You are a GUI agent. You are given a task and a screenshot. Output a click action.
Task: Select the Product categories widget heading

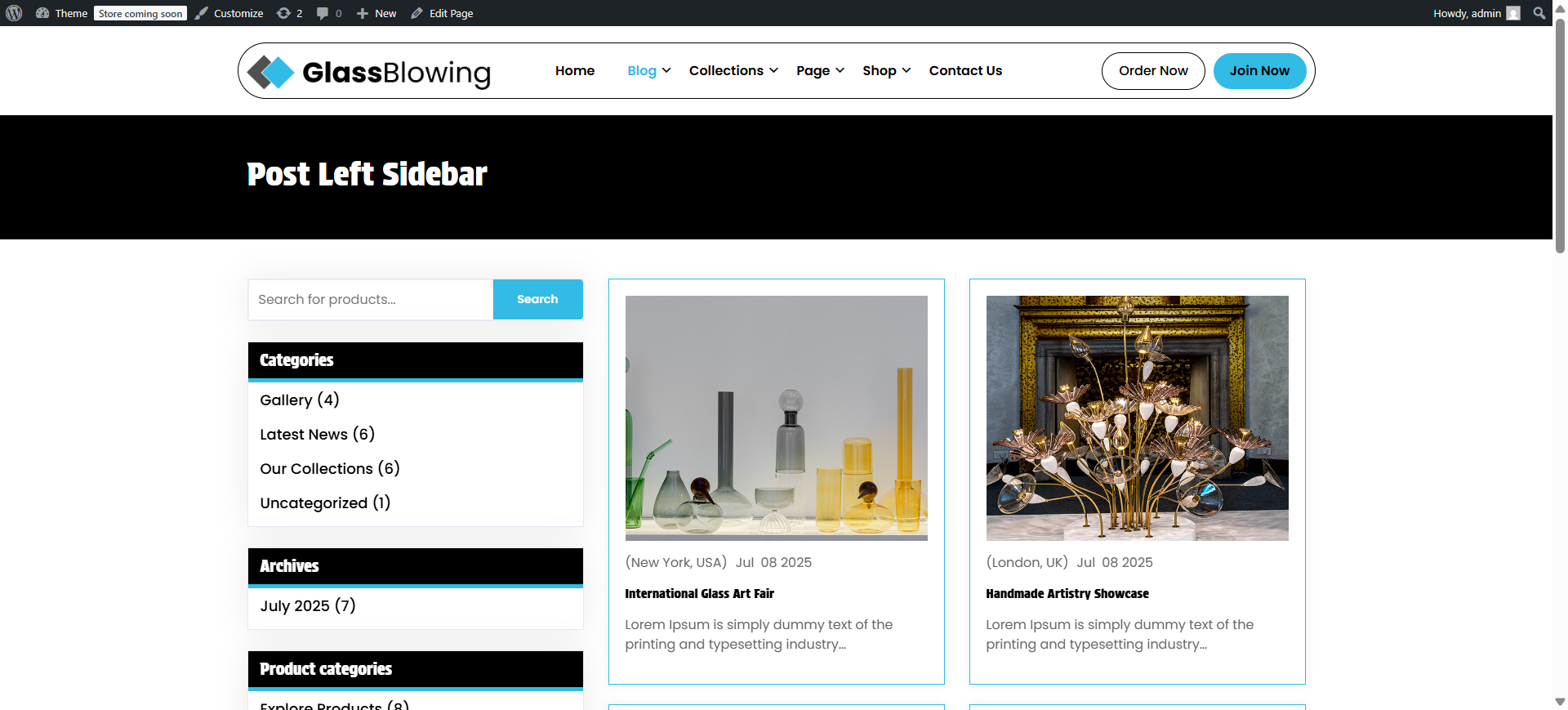(x=326, y=669)
